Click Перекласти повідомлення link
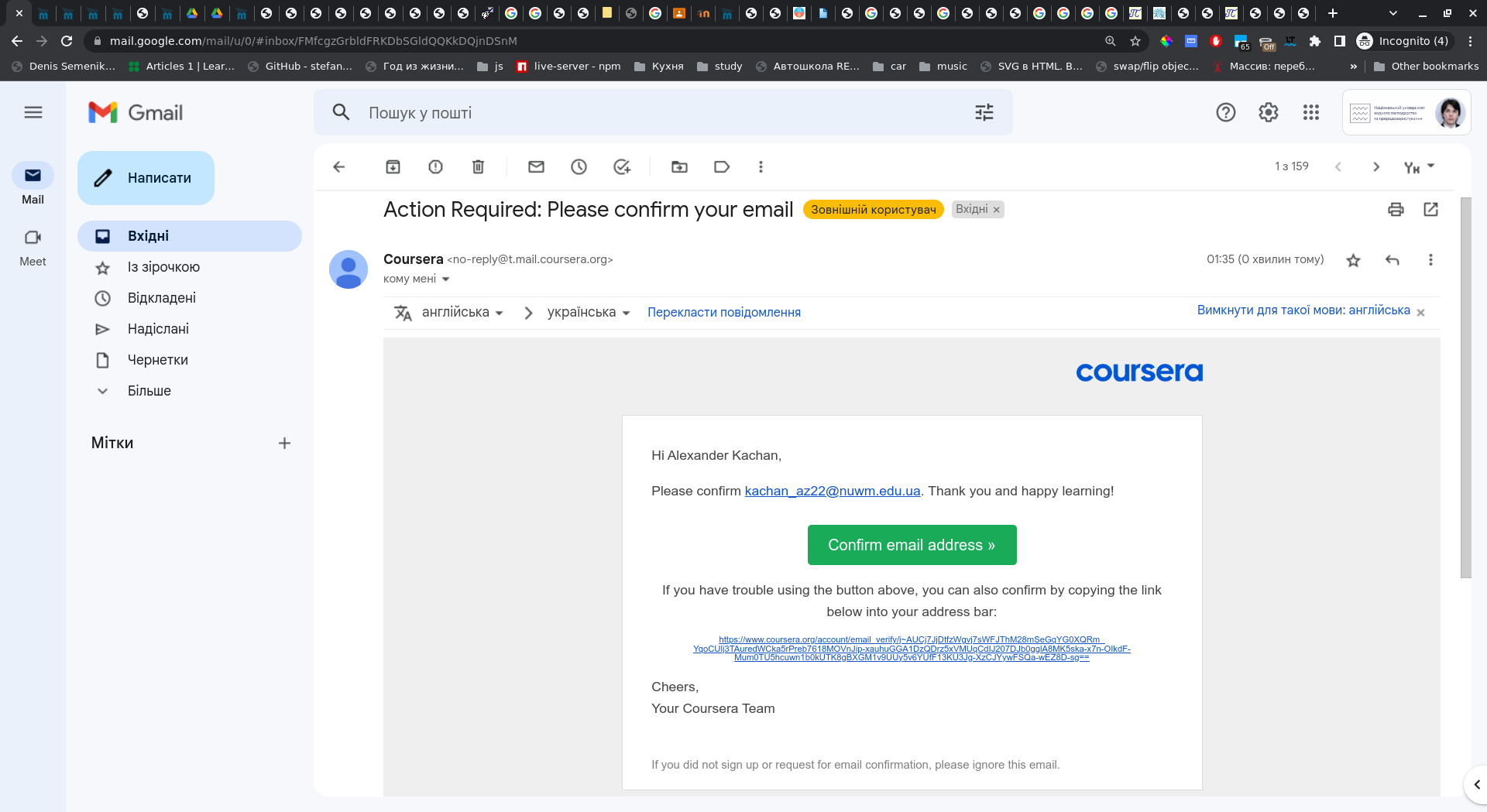Image resolution: width=1487 pixels, height=812 pixels. (x=723, y=313)
